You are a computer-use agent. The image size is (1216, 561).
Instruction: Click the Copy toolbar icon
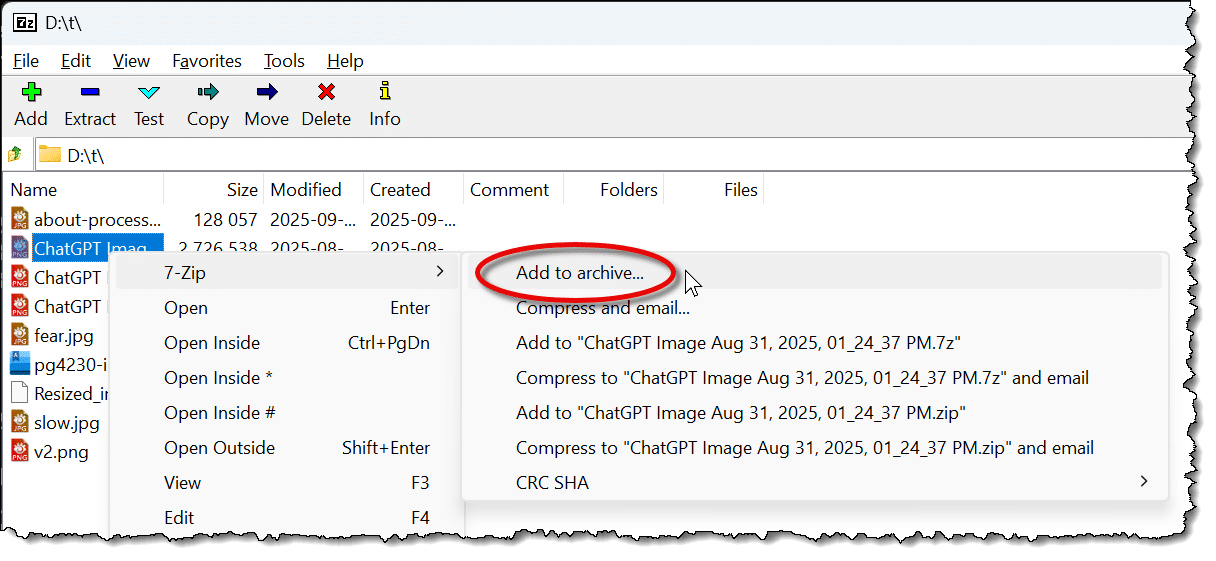[x=208, y=93]
